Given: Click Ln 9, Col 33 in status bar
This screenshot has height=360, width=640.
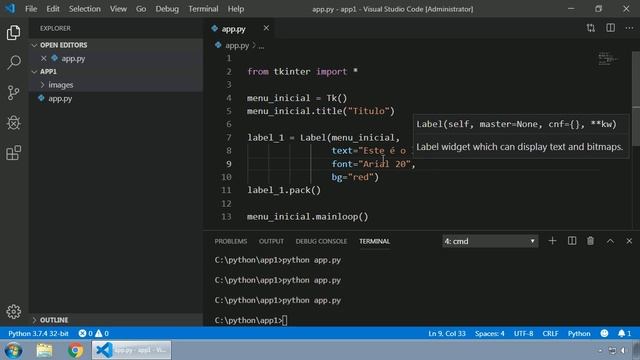Looking at the screenshot, I should 447,333.
